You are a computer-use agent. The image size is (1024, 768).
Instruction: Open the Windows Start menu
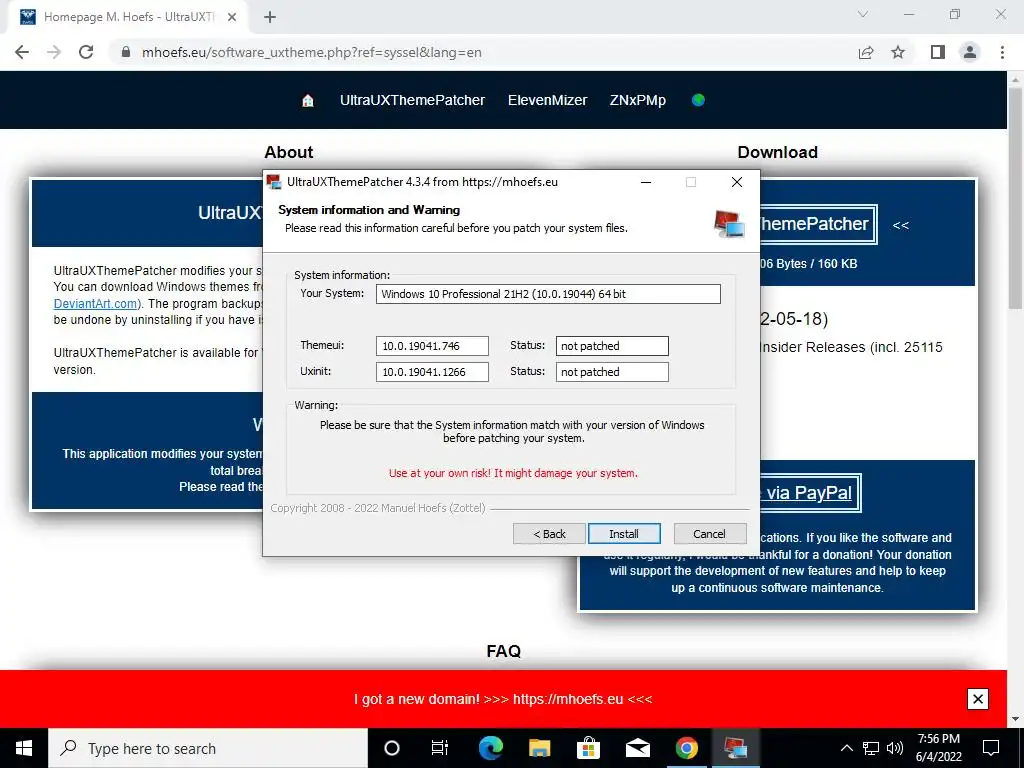click(24, 748)
